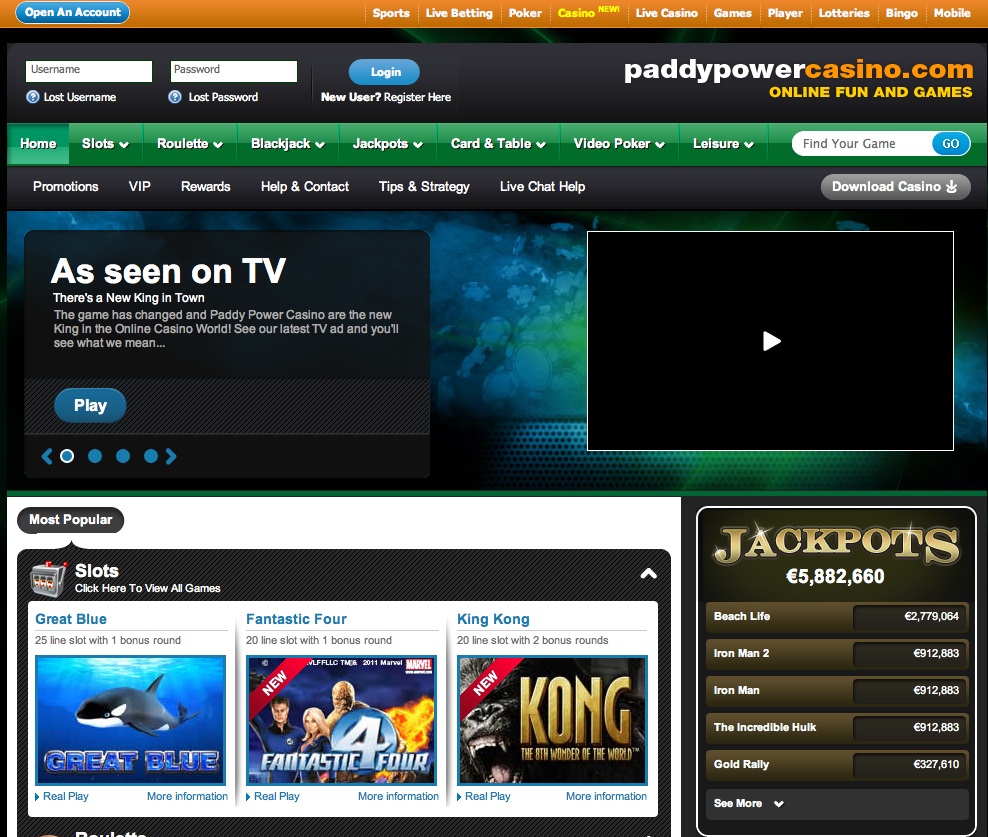The width and height of the screenshot is (988, 837).
Task: Go to next carousel slide arrow
Action: (171, 456)
